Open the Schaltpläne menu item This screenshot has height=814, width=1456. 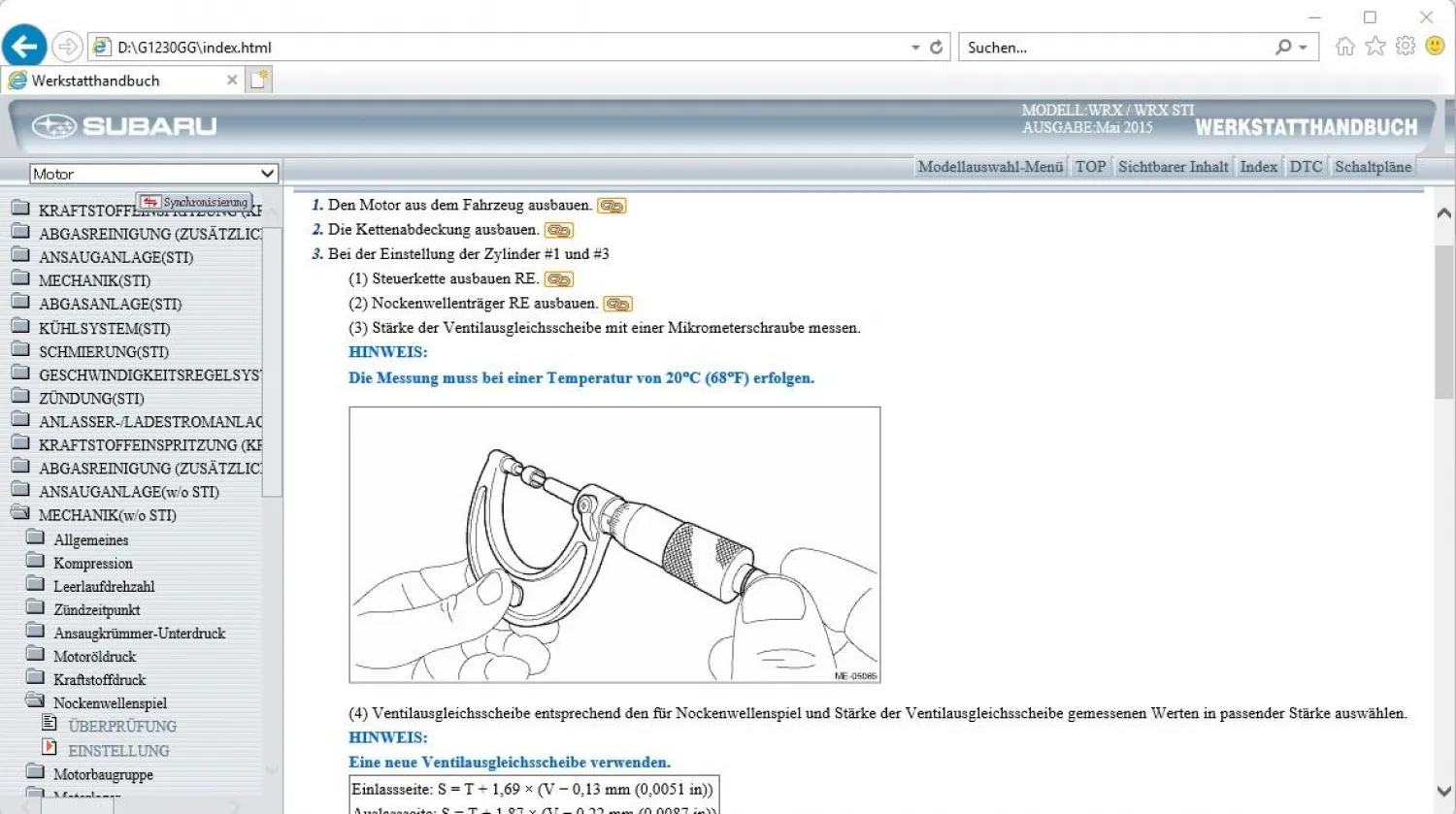[1373, 167]
